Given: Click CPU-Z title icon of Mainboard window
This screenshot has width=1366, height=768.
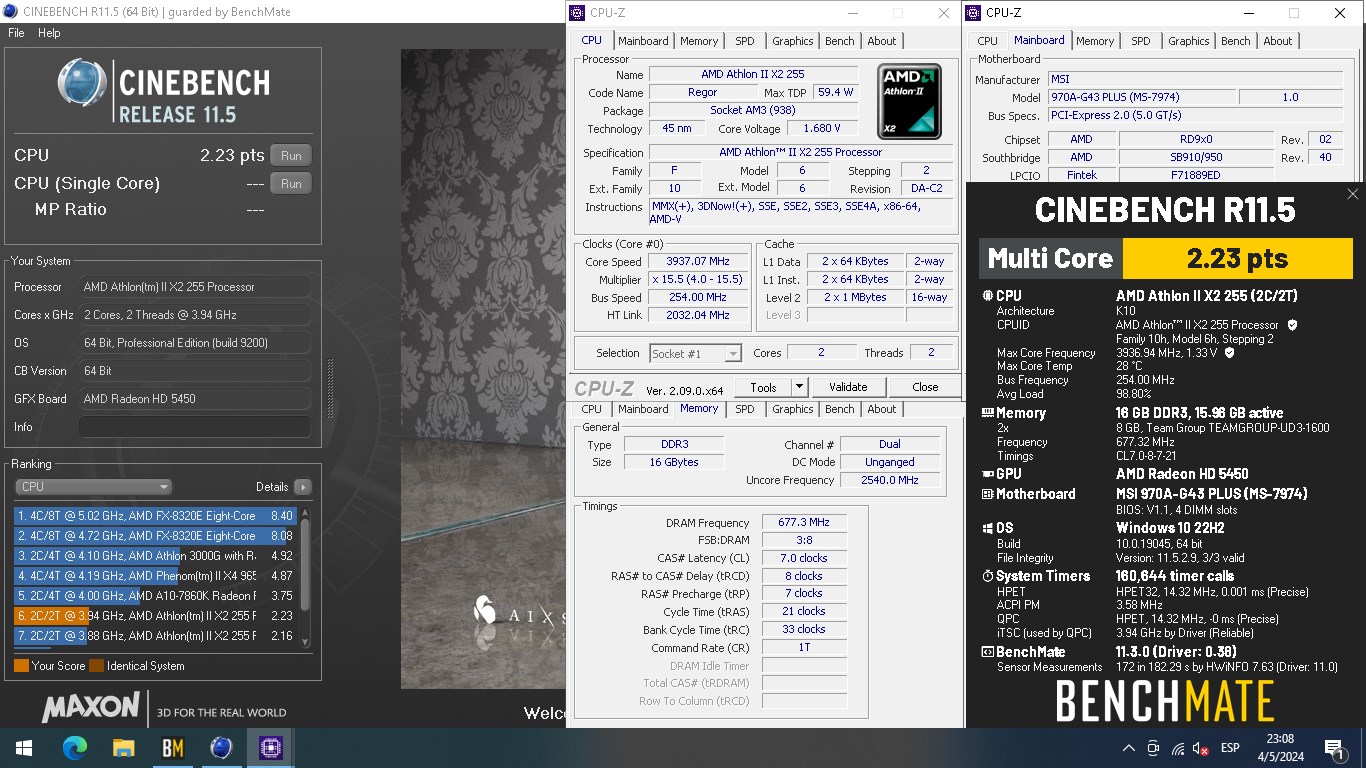Looking at the screenshot, I should 974,13.
